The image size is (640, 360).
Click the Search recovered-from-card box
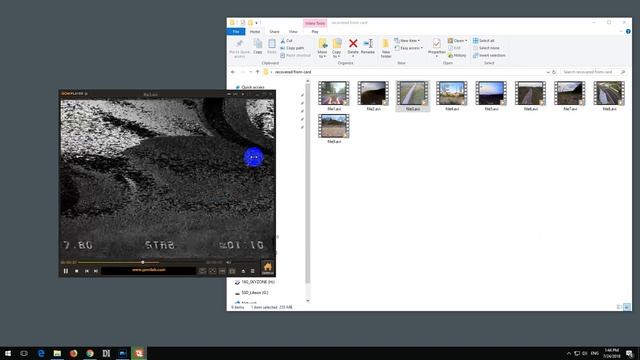[x=593, y=72]
